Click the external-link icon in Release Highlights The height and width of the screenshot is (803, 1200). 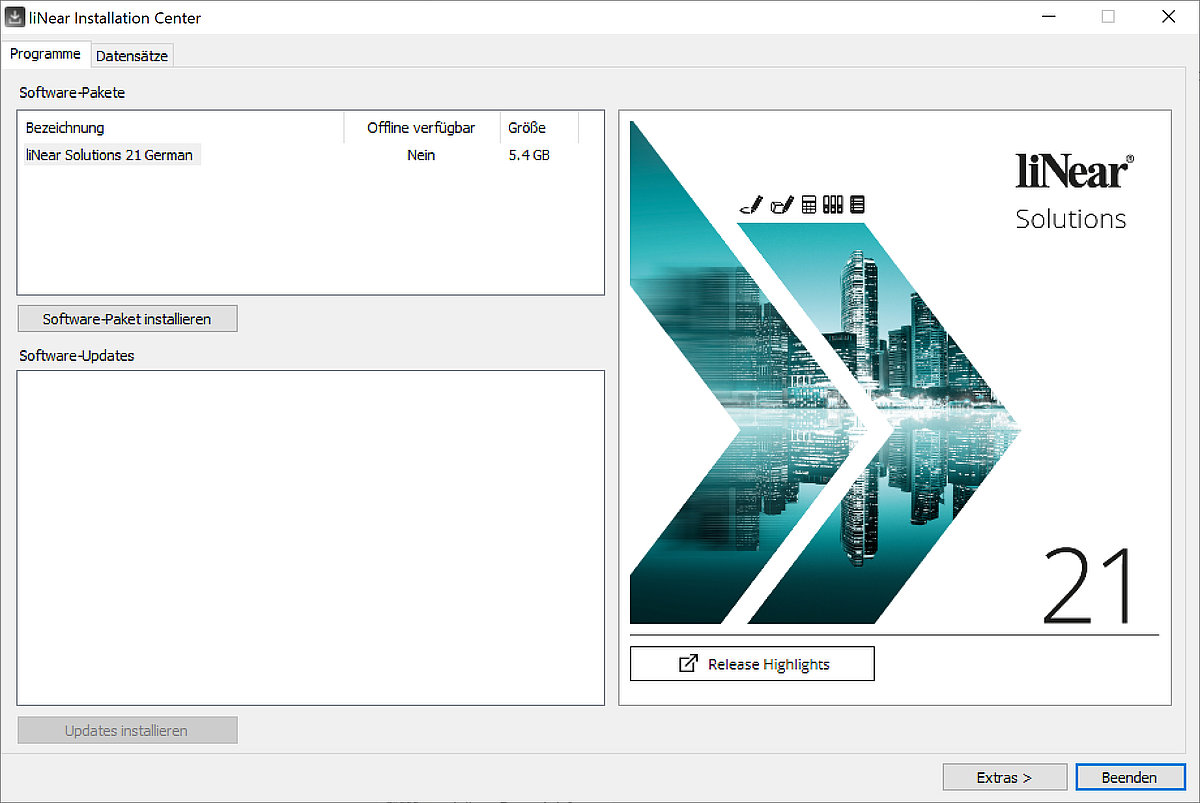(688, 664)
